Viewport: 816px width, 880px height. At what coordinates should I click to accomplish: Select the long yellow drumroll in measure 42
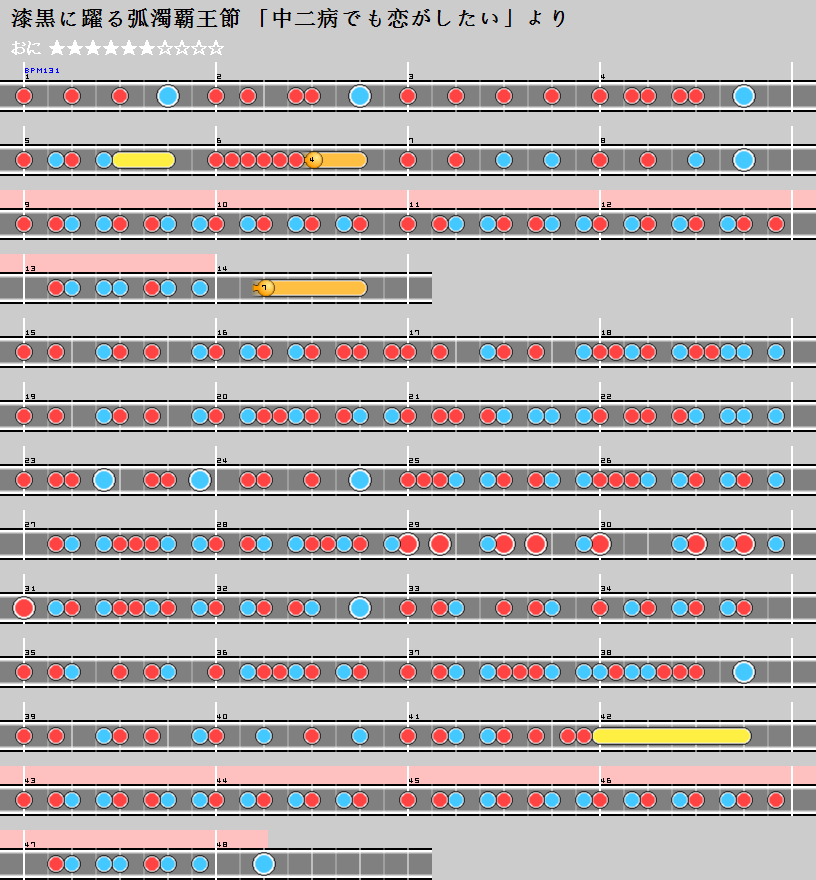point(672,736)
